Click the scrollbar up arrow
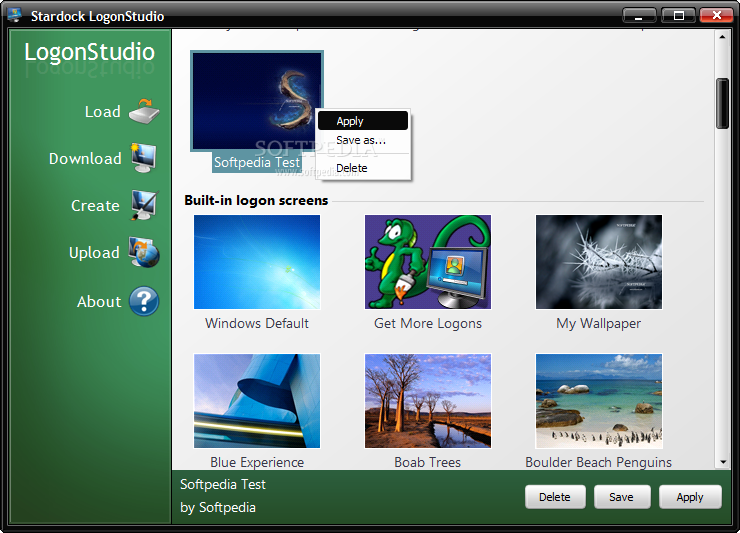This screenshot has height=533, width=740. point(722,37)
